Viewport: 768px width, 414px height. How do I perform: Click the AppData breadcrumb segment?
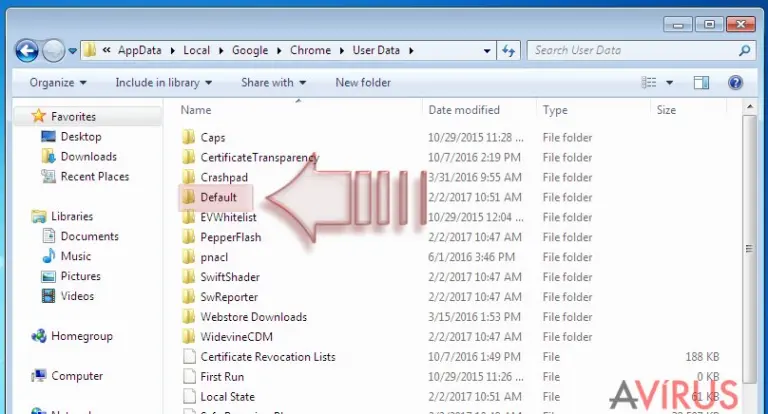140,50
